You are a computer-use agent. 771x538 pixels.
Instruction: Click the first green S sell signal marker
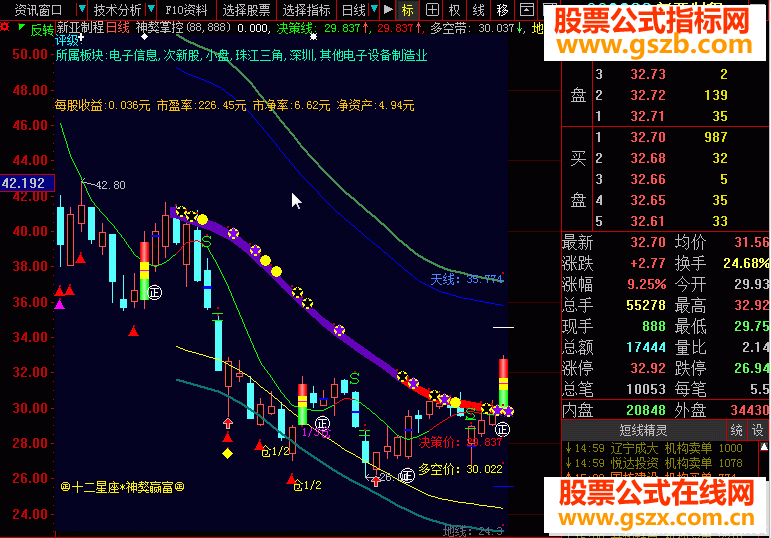pyautogui.click(x=206, y=241)
